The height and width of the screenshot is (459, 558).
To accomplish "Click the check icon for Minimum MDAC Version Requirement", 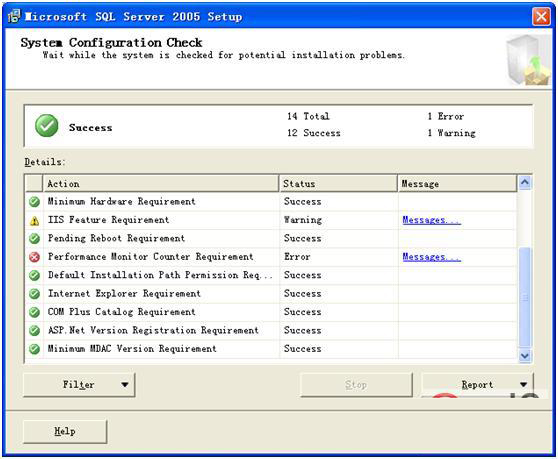I will [35, 349].
